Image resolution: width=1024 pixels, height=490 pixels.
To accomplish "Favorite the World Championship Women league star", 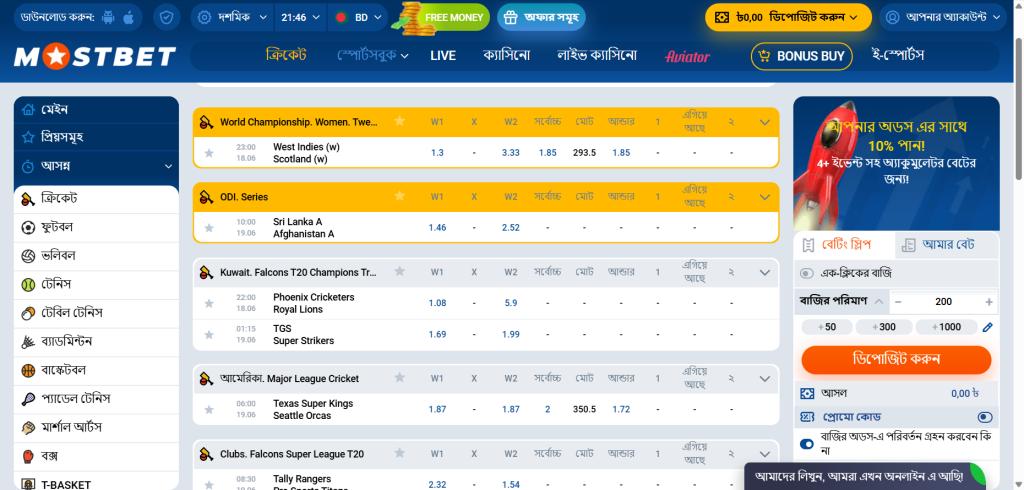I will [x=400, y=122].
